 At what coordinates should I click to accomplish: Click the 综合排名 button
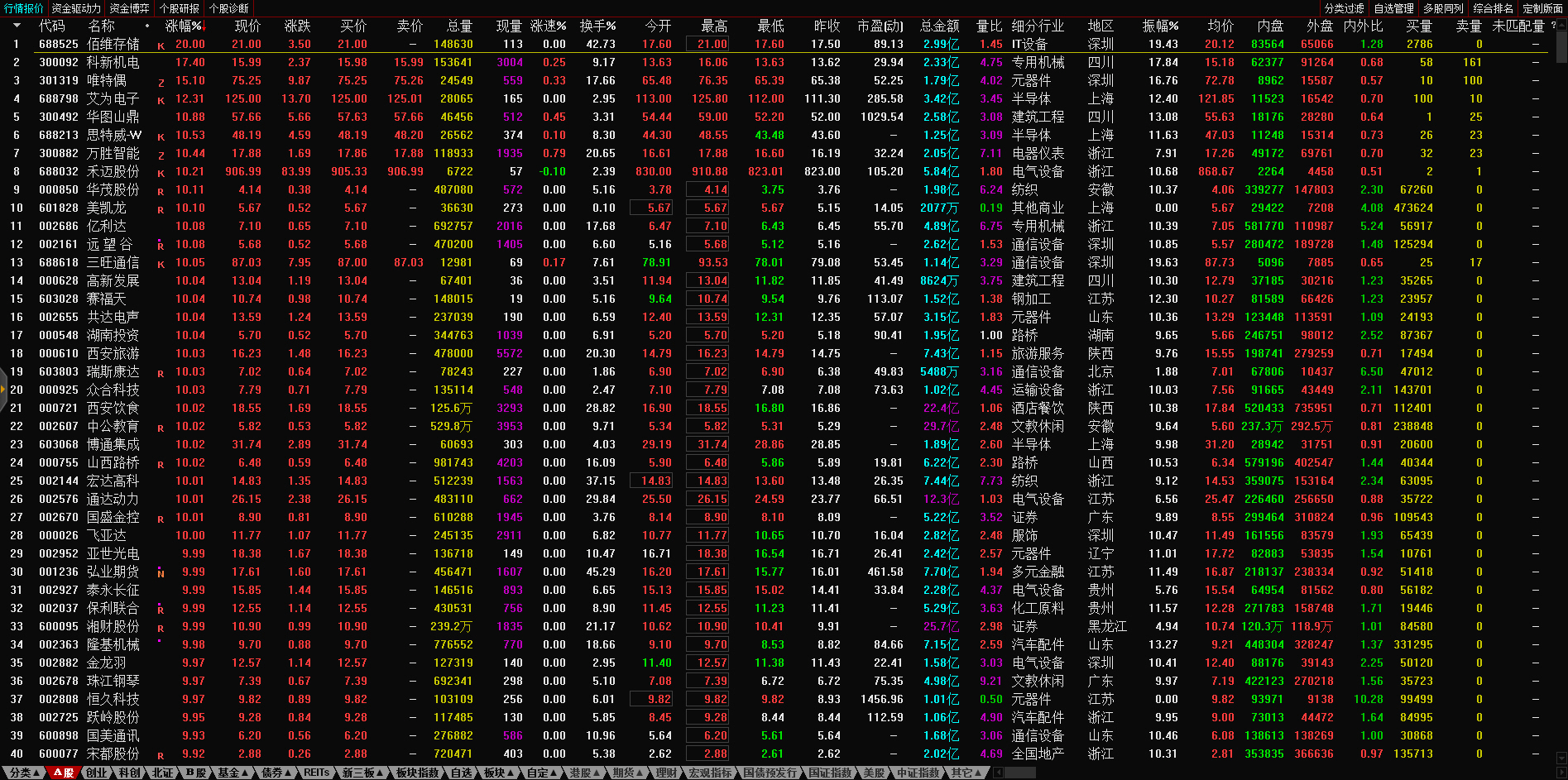pyautogui.click(x=1493, y=8)
